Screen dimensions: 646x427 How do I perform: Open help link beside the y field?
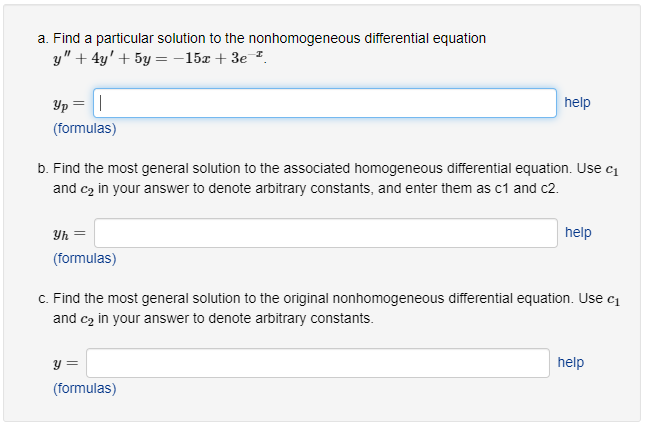(571, 362)
